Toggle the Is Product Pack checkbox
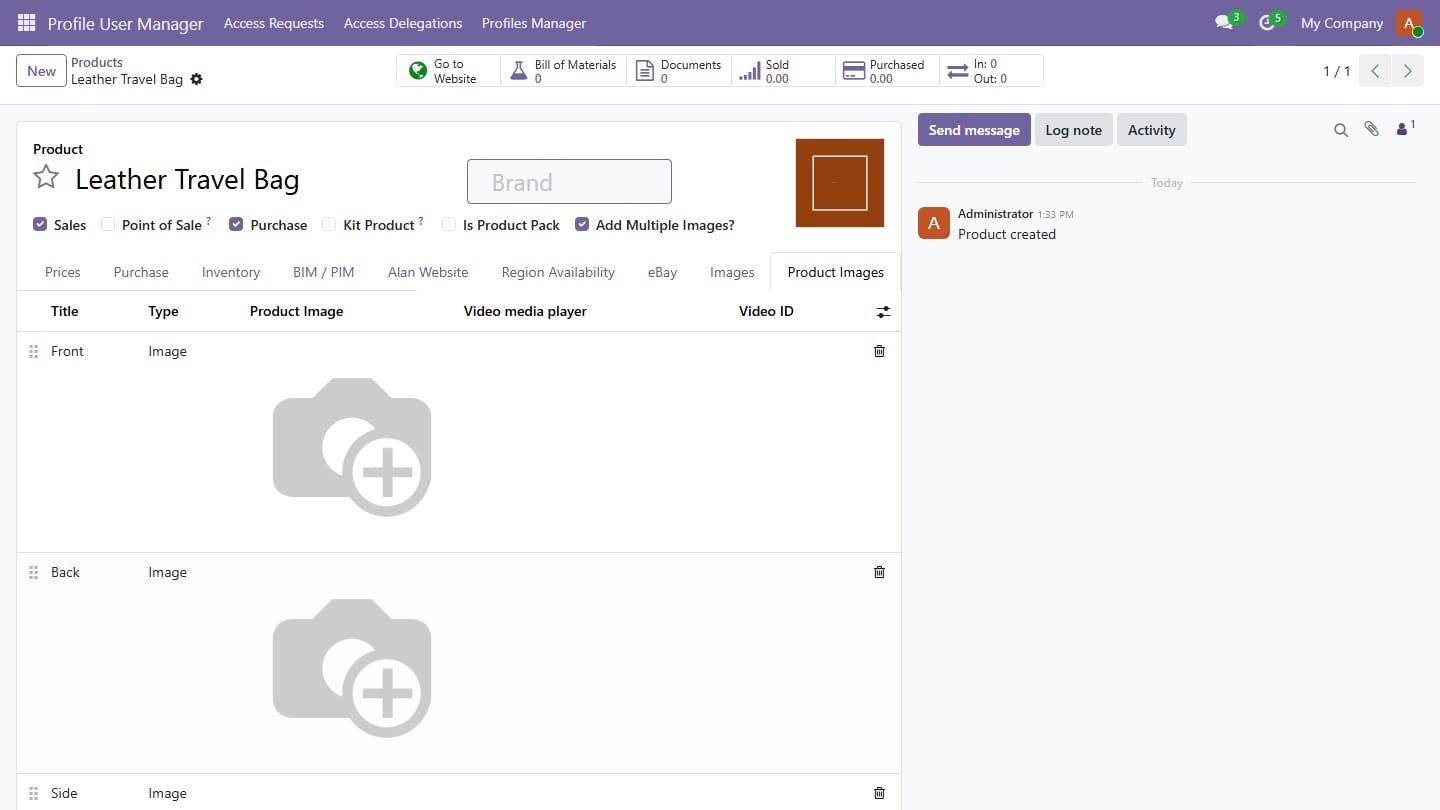 [x=449, y=224]
